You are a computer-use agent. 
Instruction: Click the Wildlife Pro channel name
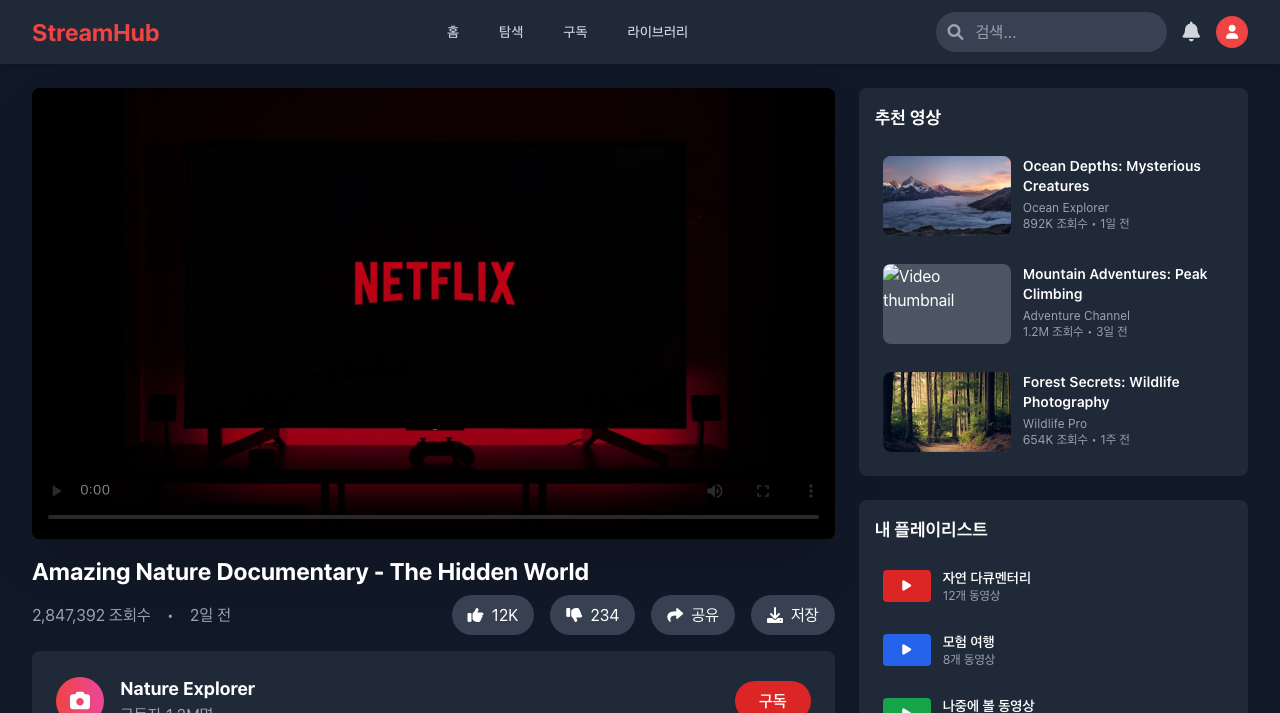pos(1055,424)
